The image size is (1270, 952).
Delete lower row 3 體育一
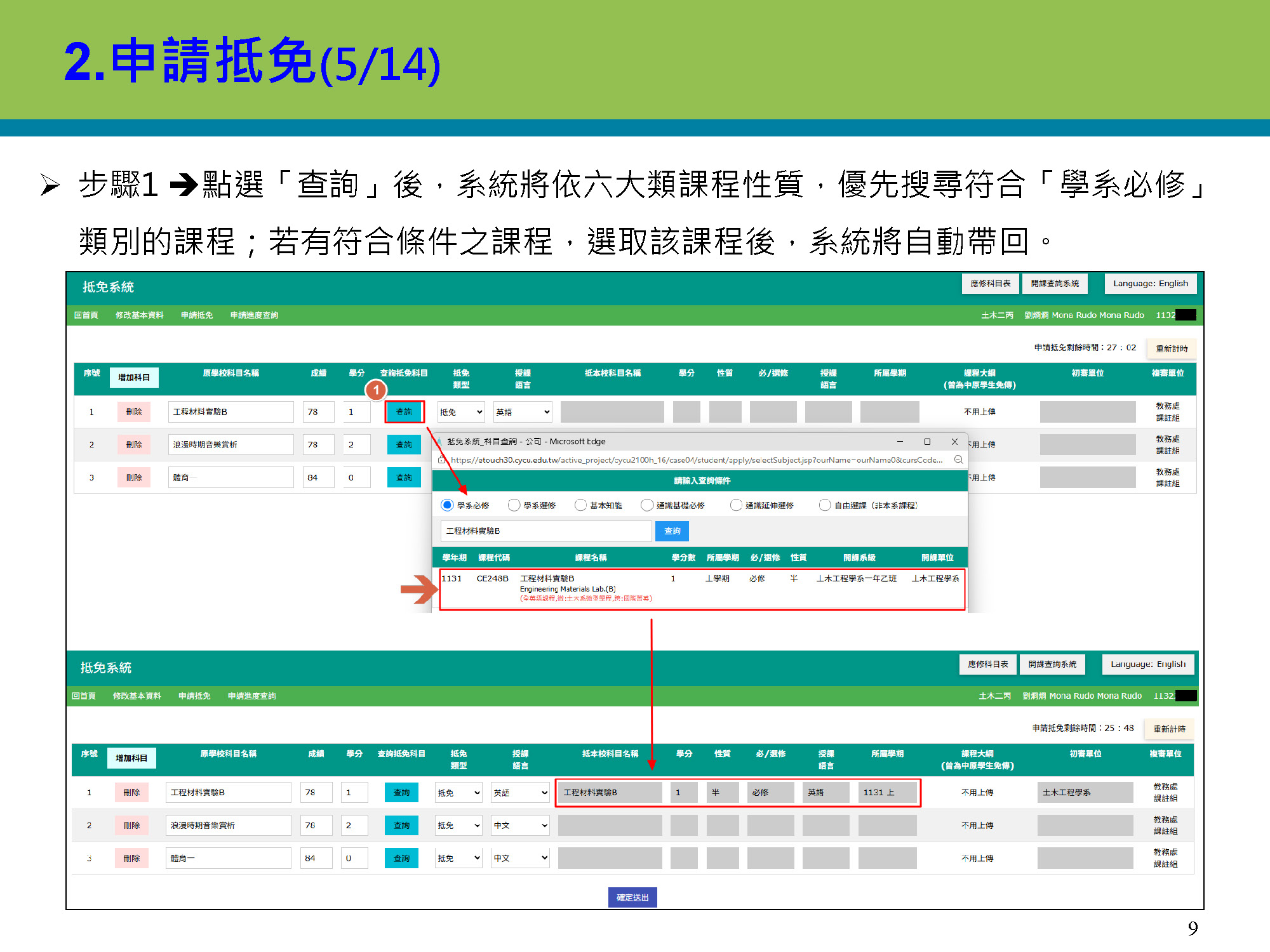coord(131,859)
